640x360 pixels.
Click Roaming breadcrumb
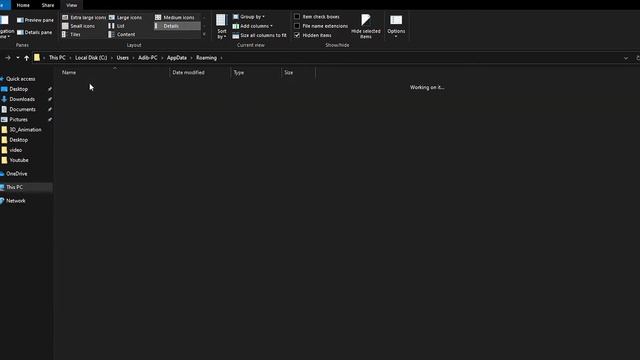(207, 58)
